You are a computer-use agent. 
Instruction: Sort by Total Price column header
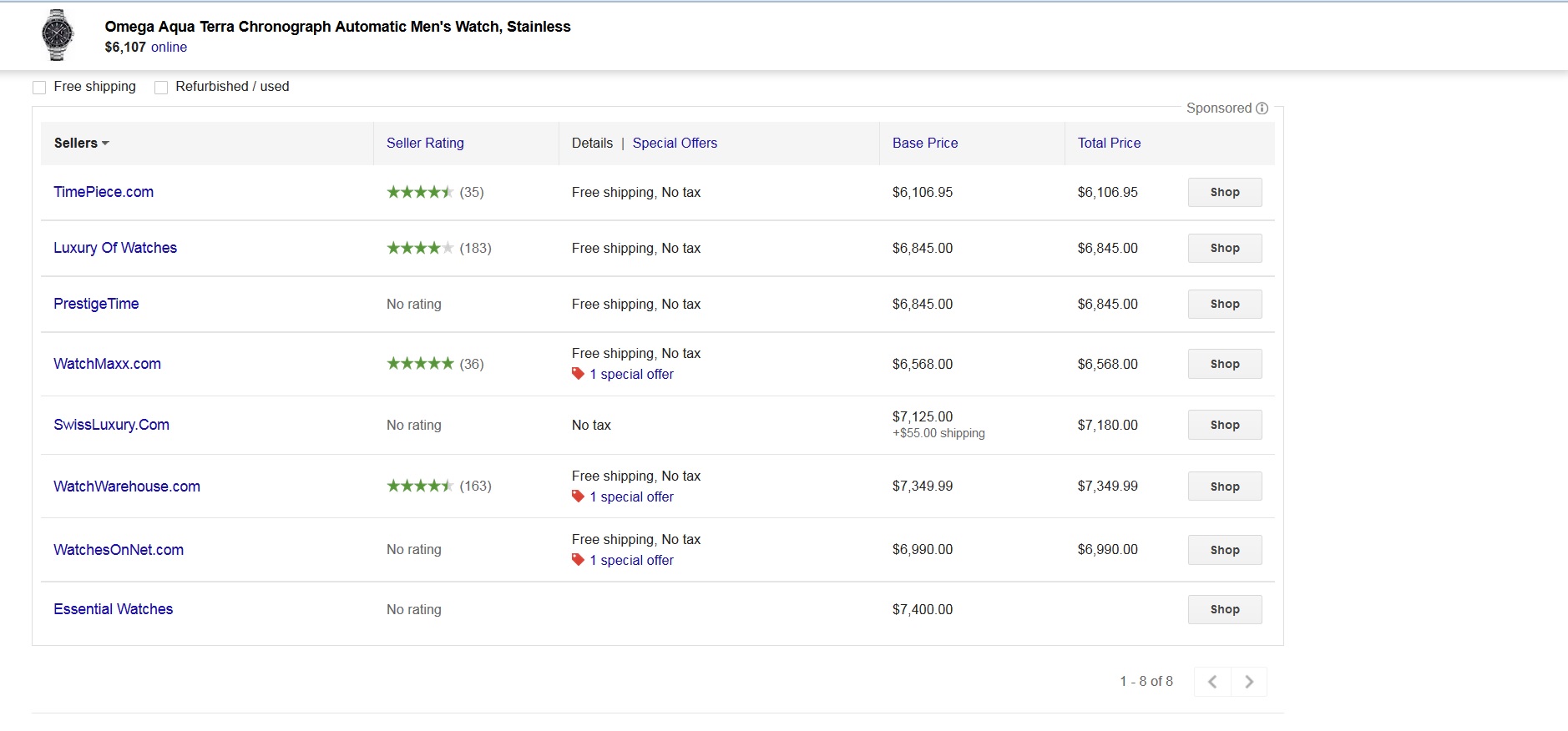tap(1109, 144)
